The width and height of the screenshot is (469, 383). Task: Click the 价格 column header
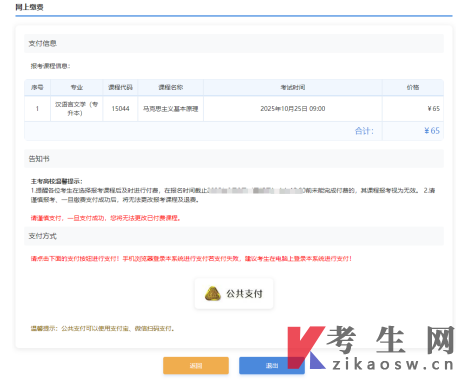click(413, 87)
